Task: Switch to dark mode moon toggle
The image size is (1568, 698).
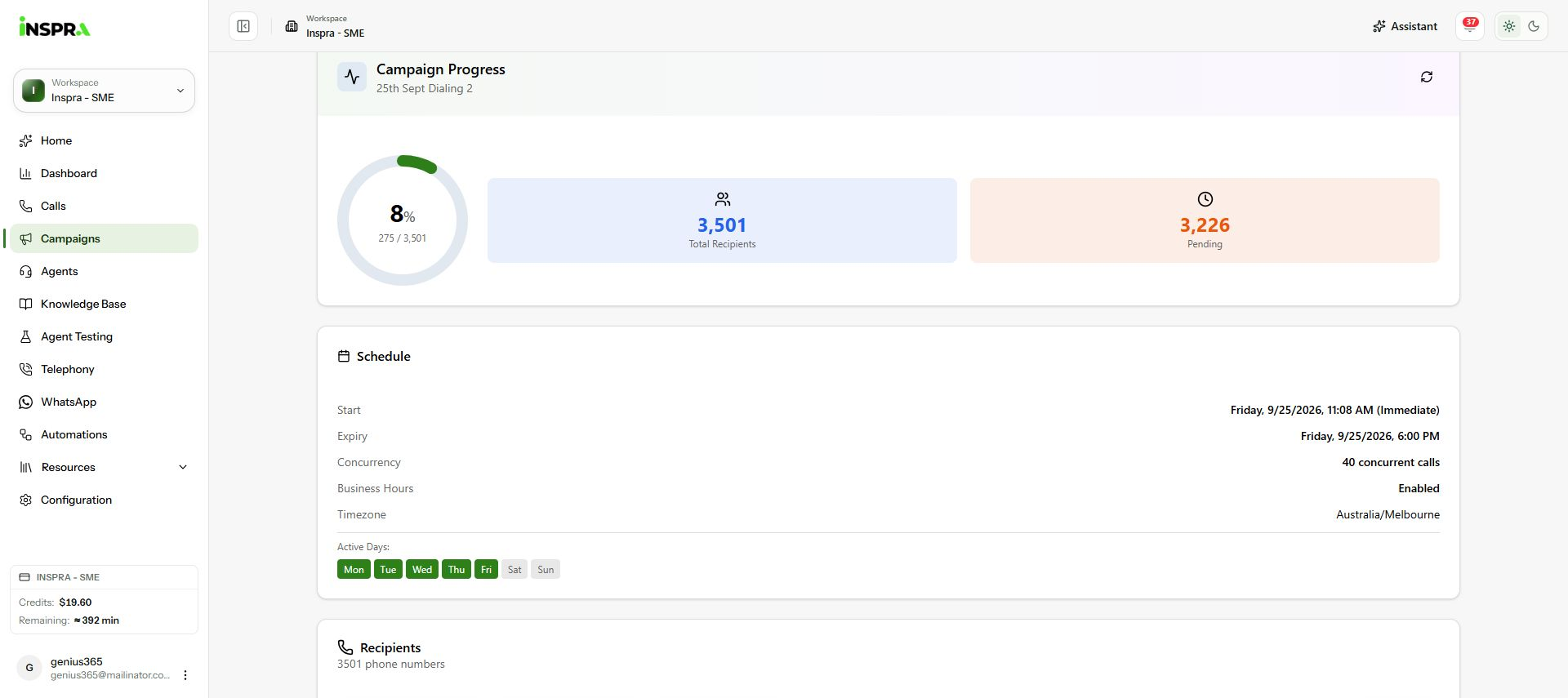Action: click(x=1534, y=26)
